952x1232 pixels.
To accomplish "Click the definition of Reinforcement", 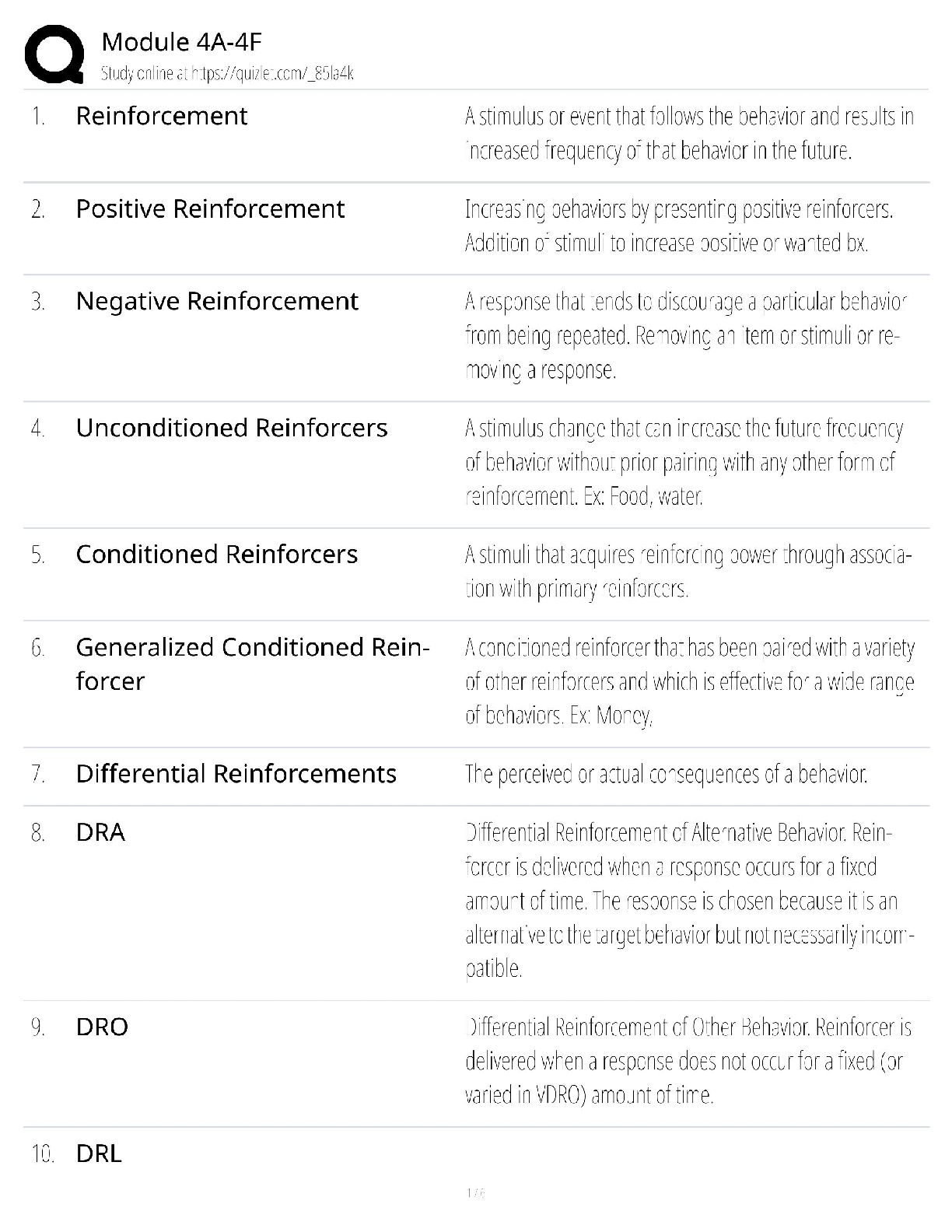I will pos(689,133).
